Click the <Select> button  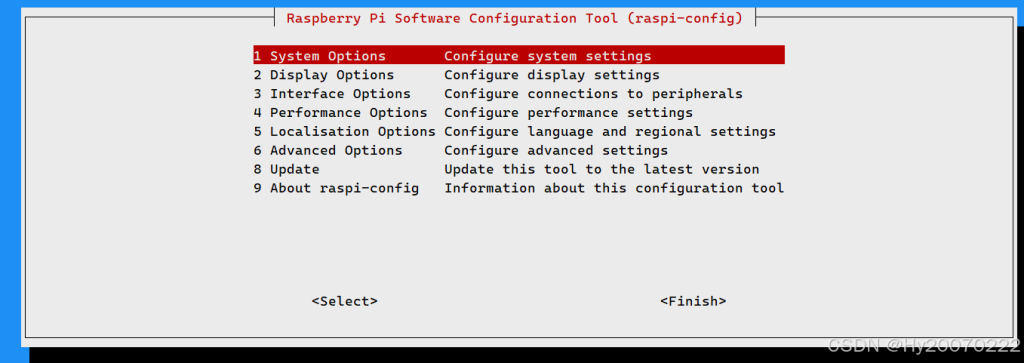345,302
